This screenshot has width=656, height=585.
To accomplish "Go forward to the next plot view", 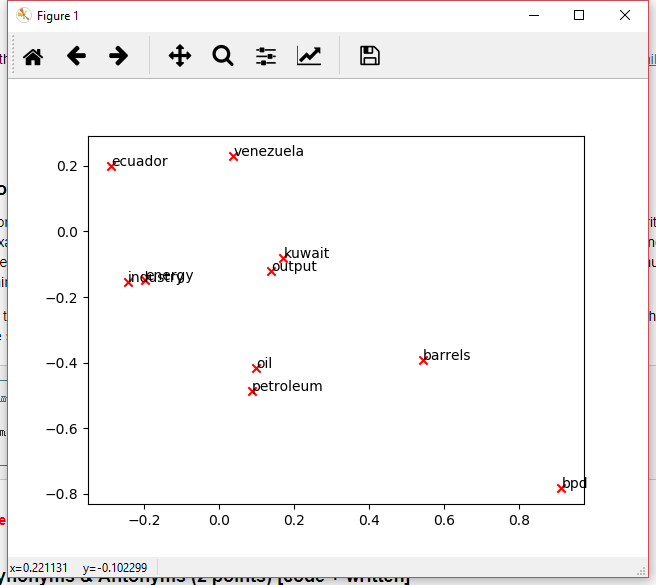I will pyautogui.click(x=118, y=56).
